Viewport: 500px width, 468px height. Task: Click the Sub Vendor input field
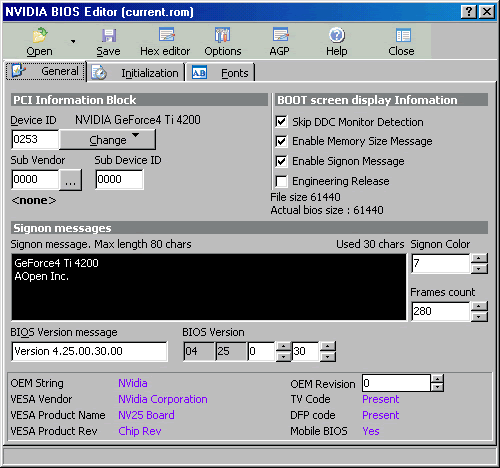click(35, 179)
